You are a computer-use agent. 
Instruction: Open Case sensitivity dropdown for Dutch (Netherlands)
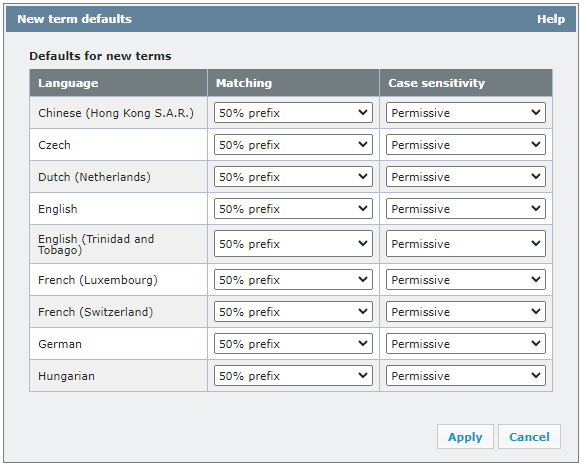[466, 176]
